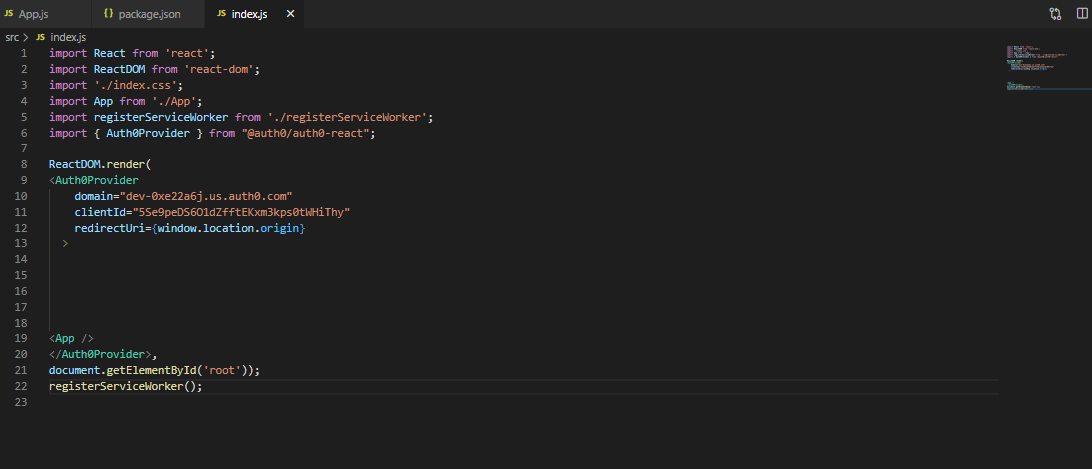Close the index.js tab
Image resolution: width=1092 pixels, height=469 pixels.
290,14
